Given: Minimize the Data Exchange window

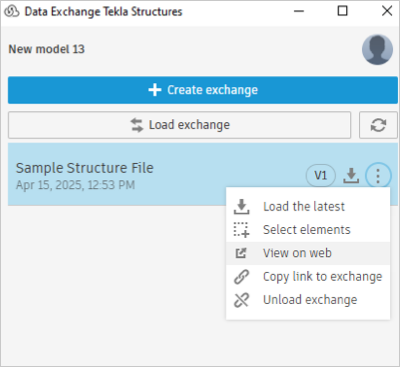Looking at the screenshot, I should (x=299, y=11).
